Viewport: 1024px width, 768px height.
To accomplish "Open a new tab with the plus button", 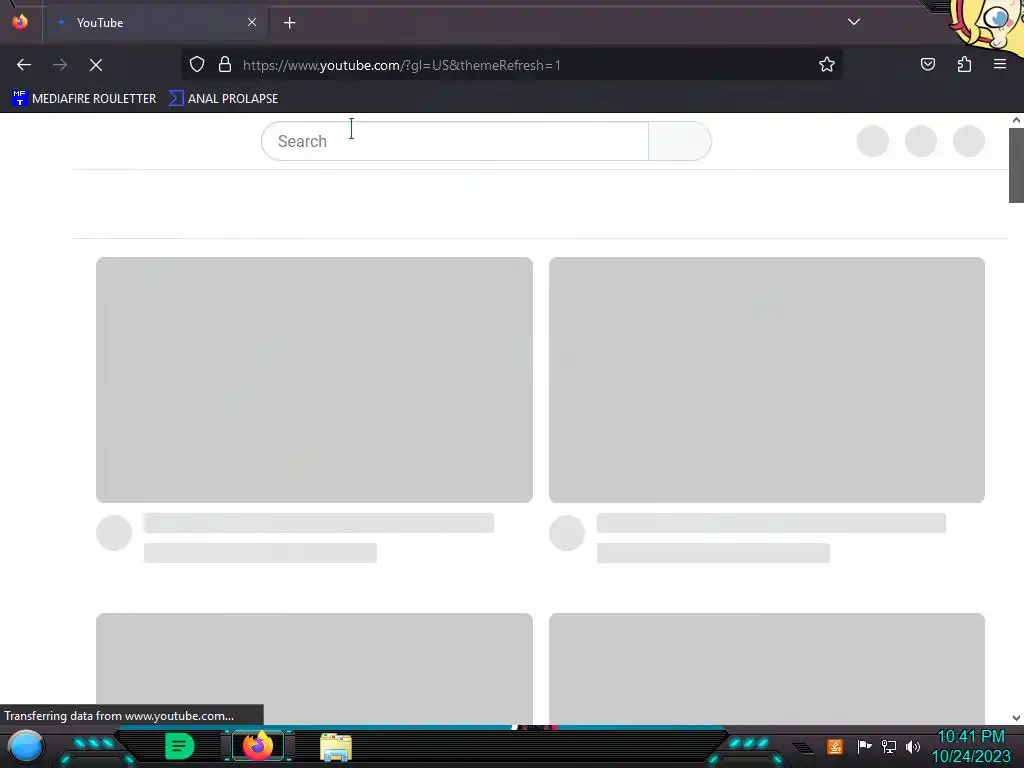I will (x=289, y=23).
